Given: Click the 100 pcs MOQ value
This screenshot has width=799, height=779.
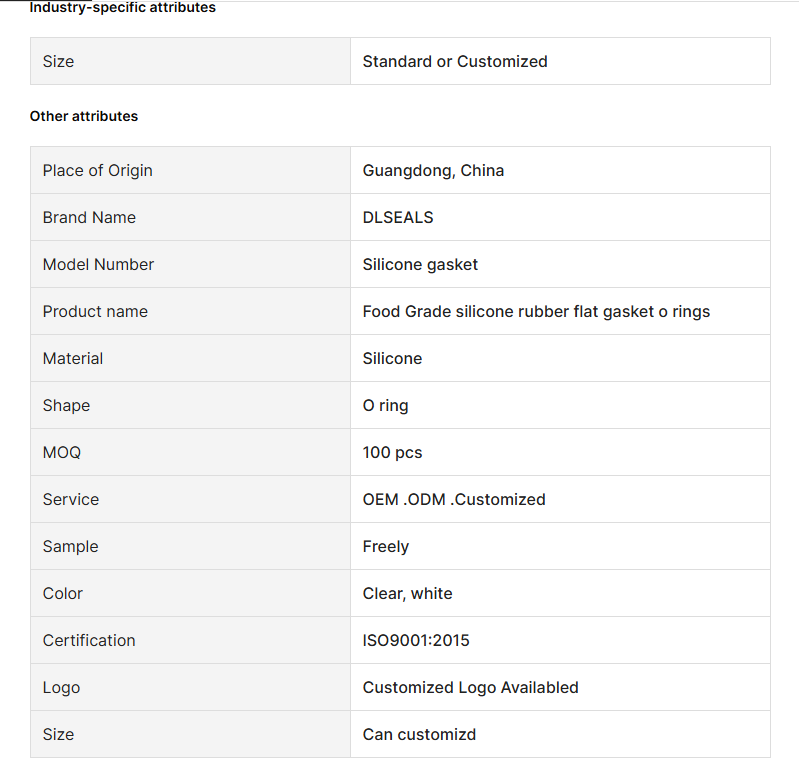Looking at the screenshot, I should (392, 452).
